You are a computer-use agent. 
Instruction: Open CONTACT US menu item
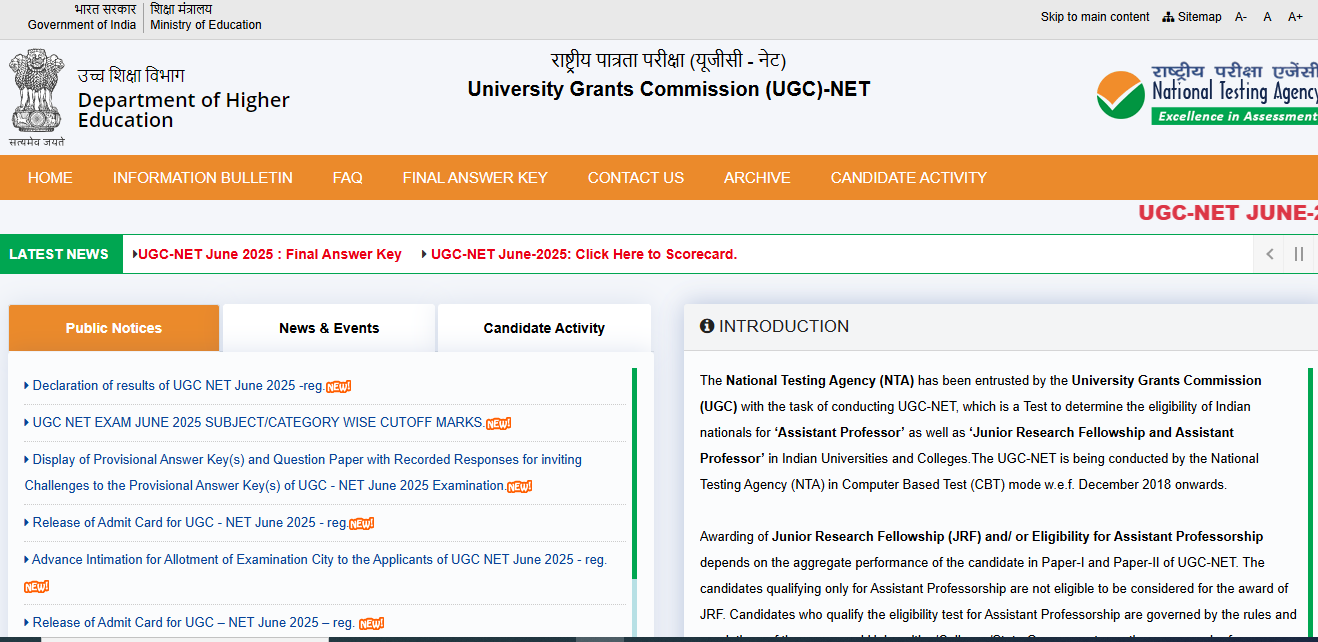point(636,178)
